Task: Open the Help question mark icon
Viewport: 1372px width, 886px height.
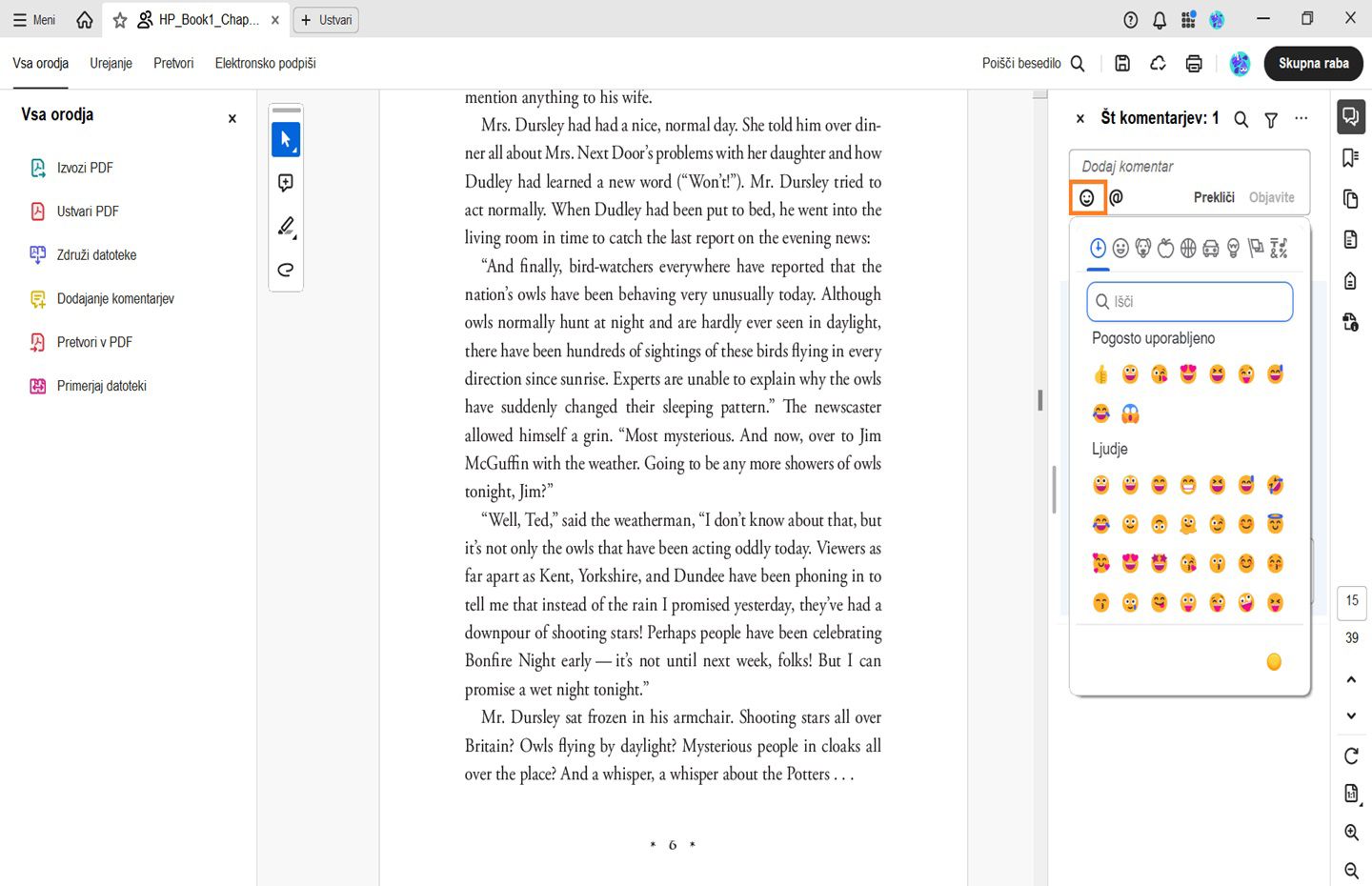Action: [x=1131, y=20]
